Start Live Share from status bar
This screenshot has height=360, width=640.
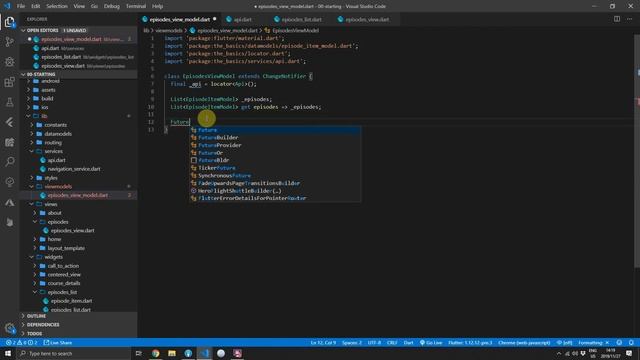[58, 342]
